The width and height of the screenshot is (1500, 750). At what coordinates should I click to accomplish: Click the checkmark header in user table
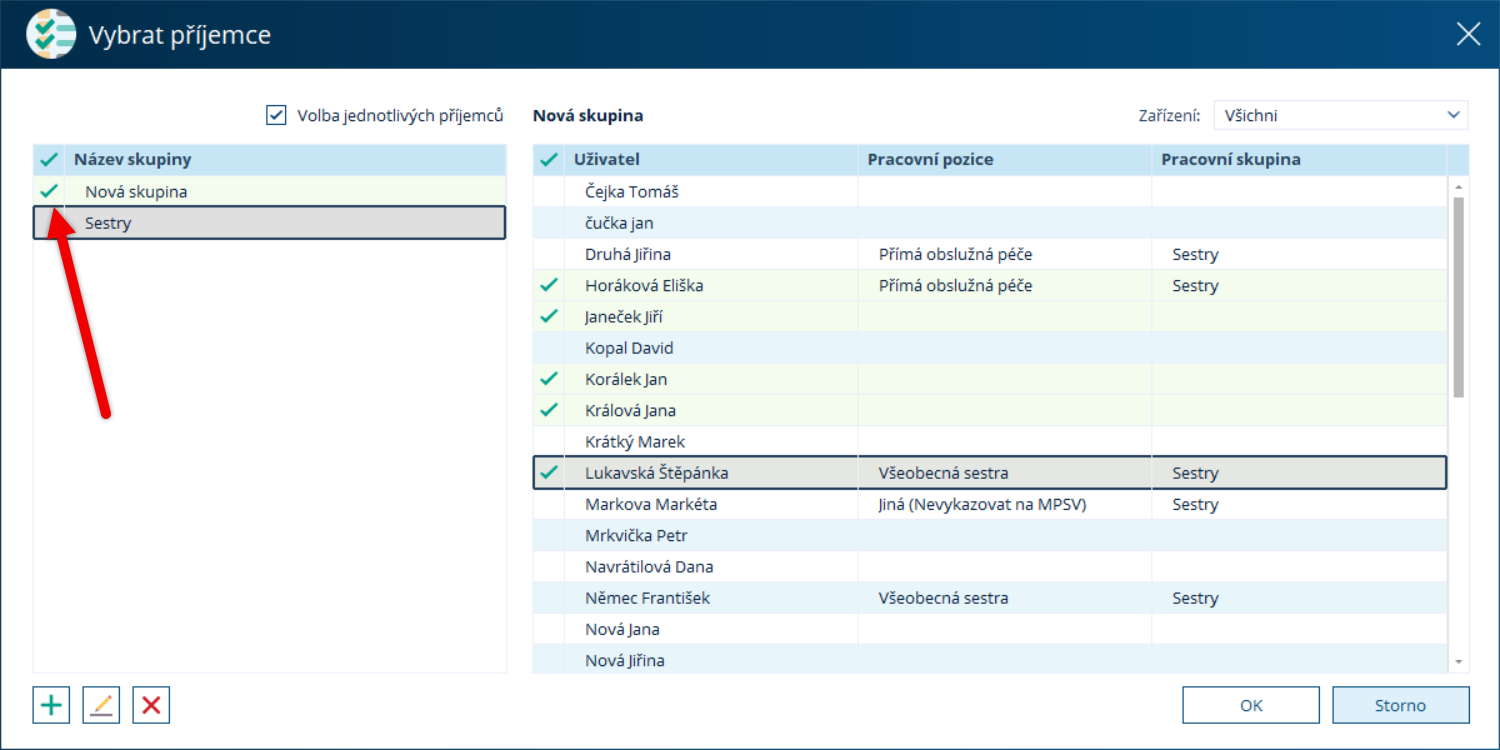549,160
